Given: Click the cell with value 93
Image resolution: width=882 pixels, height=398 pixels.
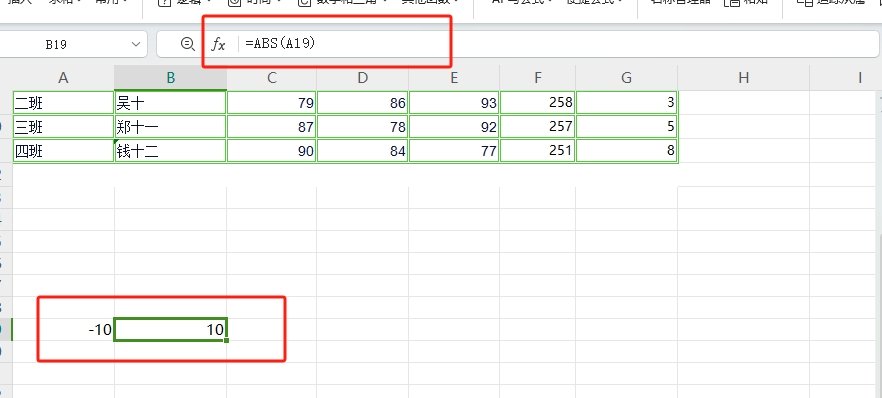Looking at the screenshot, I should click(x=454, y=103).
